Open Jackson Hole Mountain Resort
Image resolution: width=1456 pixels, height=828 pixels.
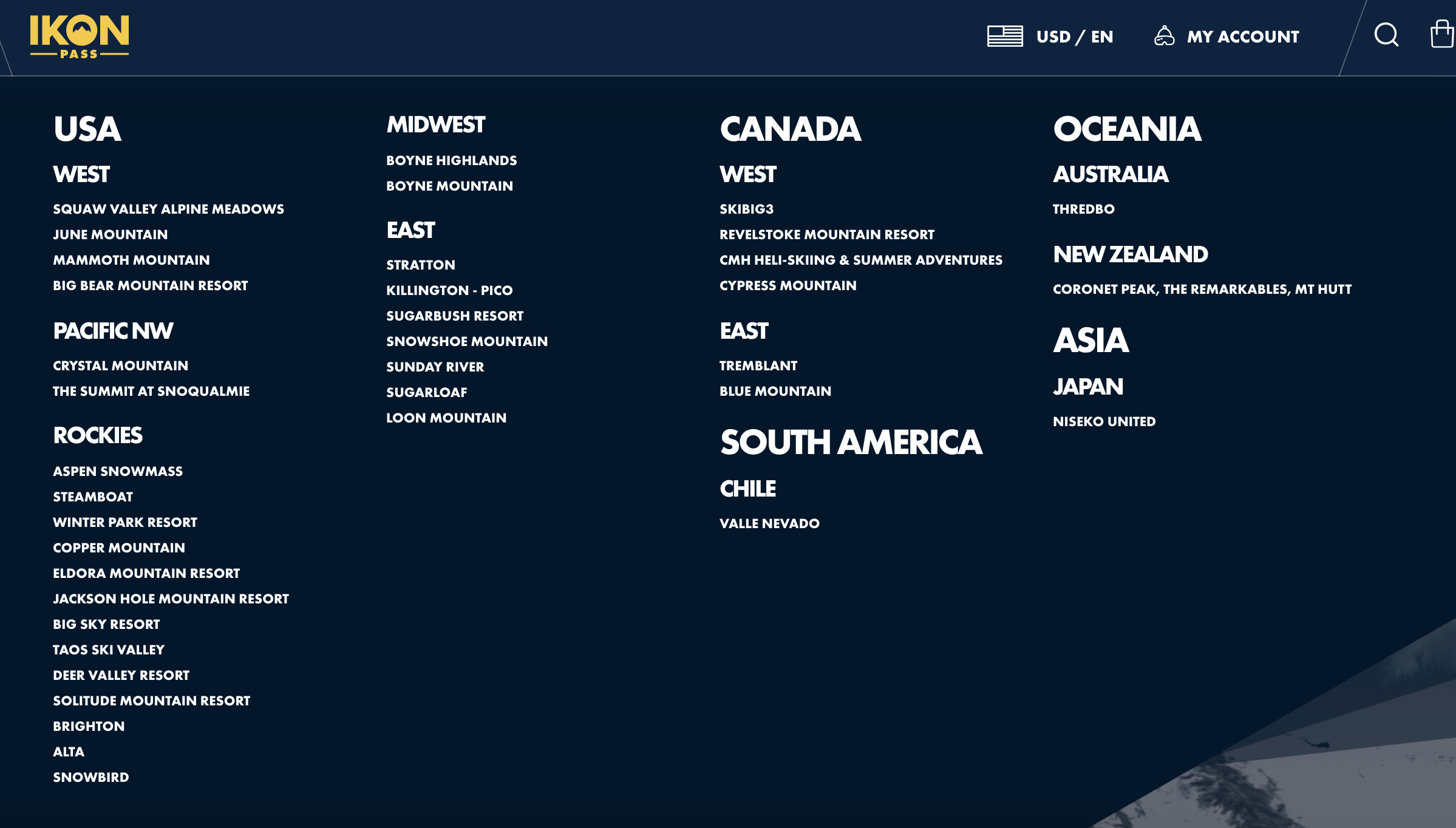click(x=171, y=599)
